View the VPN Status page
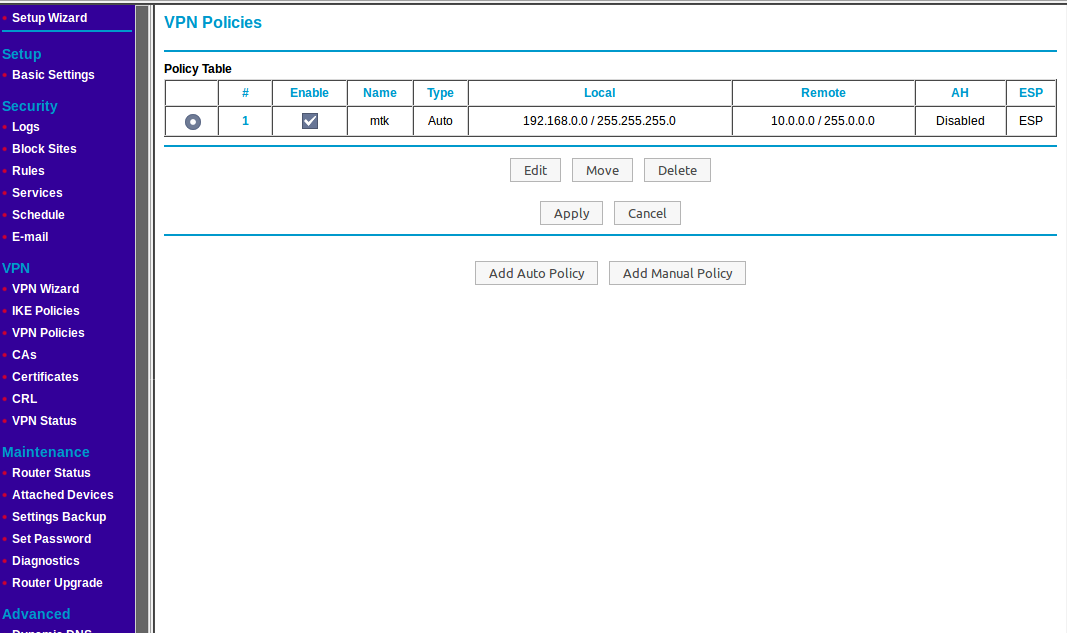The height and width of the screenshot is (633, 1067). tap(44, 421)
